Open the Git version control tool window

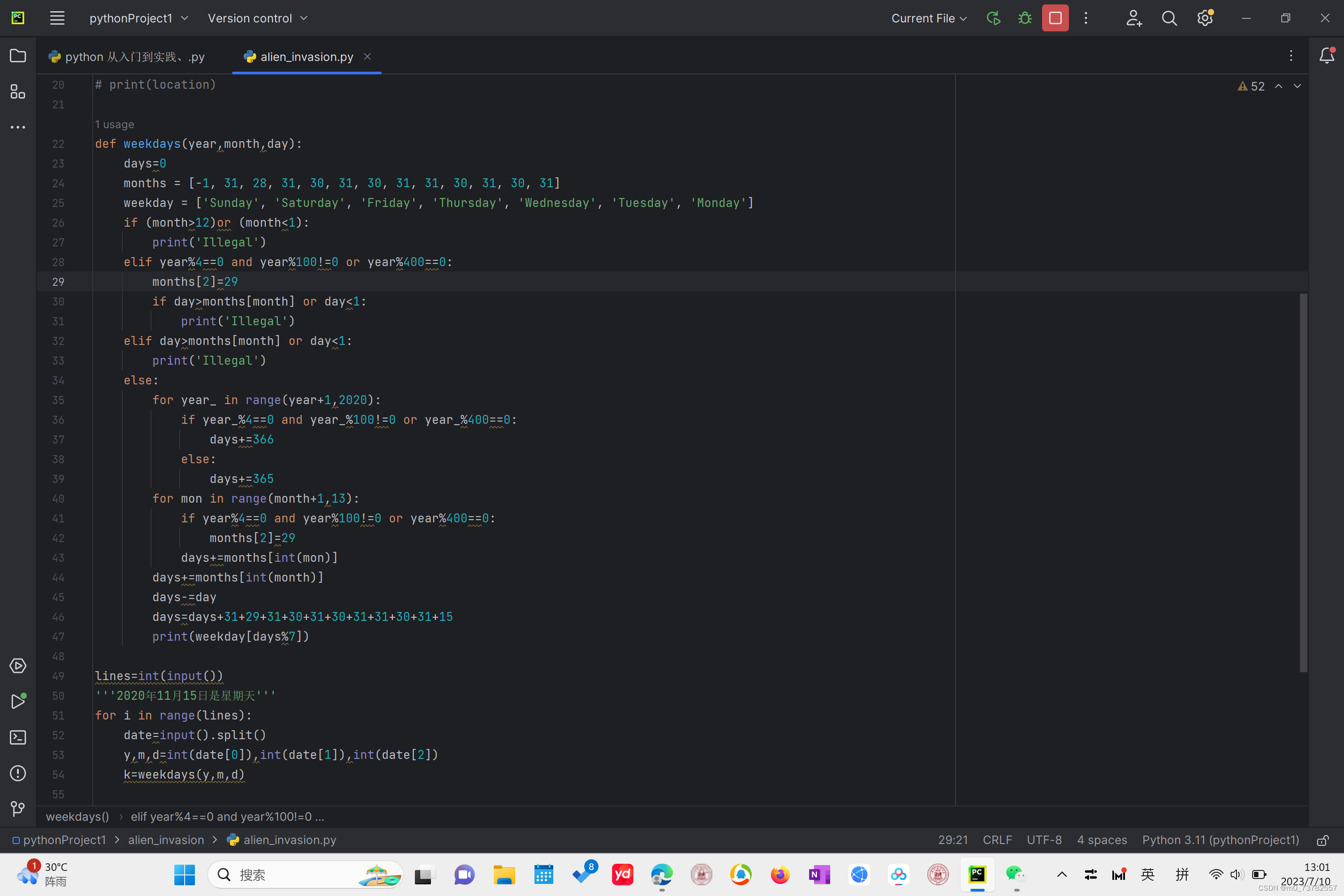coord(18,809)
